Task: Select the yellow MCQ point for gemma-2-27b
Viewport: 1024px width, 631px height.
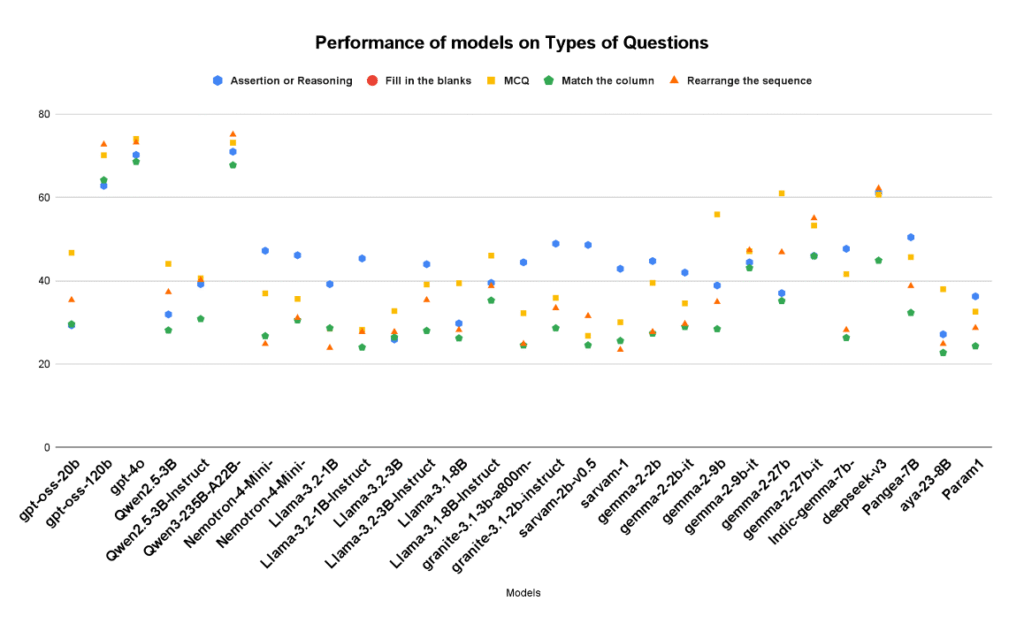Action: pyautogui.click(x=782, y=193)
